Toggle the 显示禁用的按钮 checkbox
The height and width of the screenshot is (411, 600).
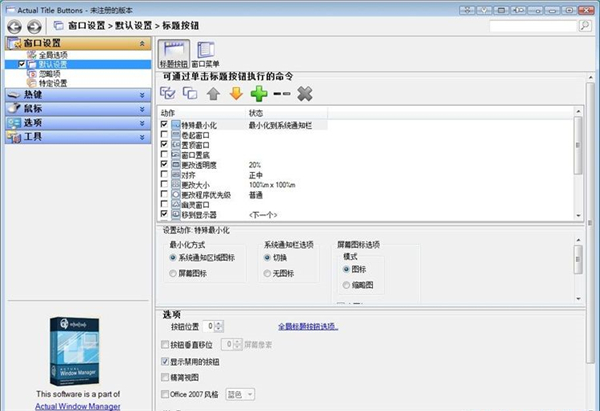(166, 360)
